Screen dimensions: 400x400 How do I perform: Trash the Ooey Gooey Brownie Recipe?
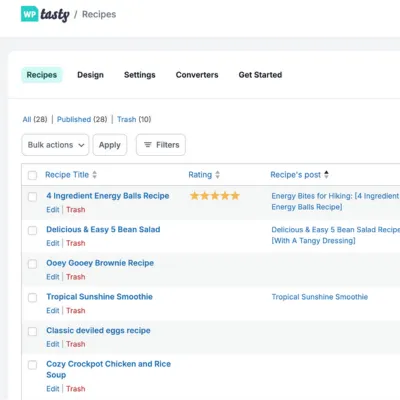click(x=76, y=277)
